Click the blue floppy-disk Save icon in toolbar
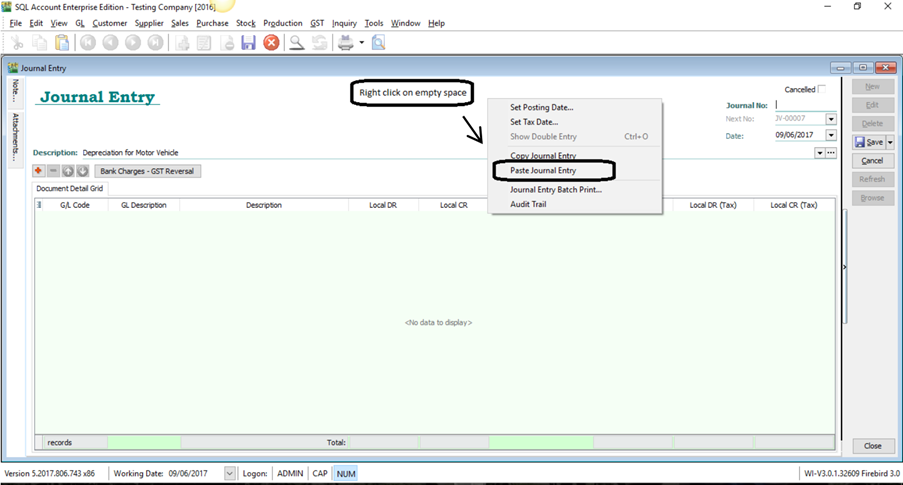The image size is (903, 485). [248, 42]
